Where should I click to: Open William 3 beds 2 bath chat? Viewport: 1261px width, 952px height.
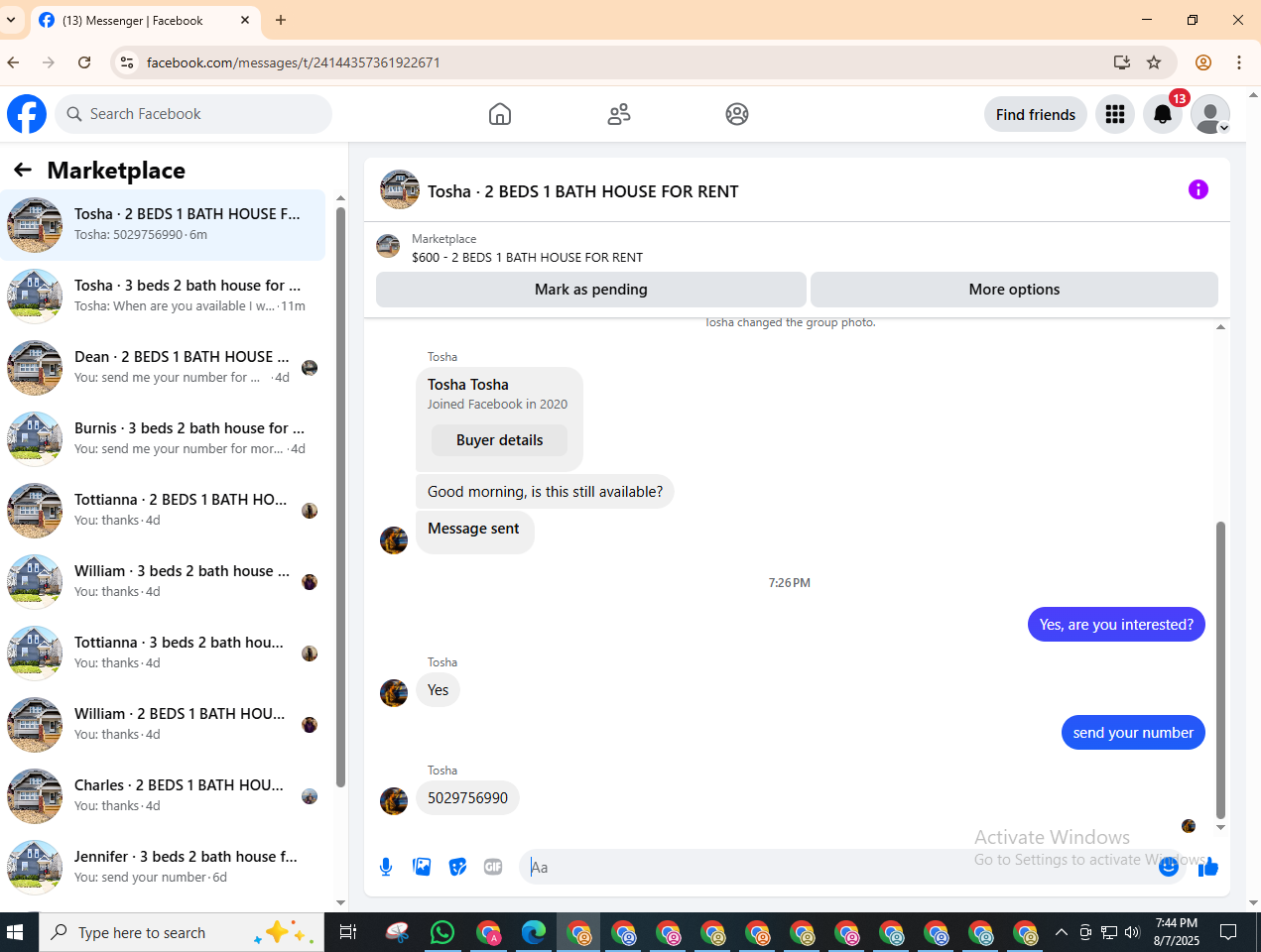(x=163, y=582)
